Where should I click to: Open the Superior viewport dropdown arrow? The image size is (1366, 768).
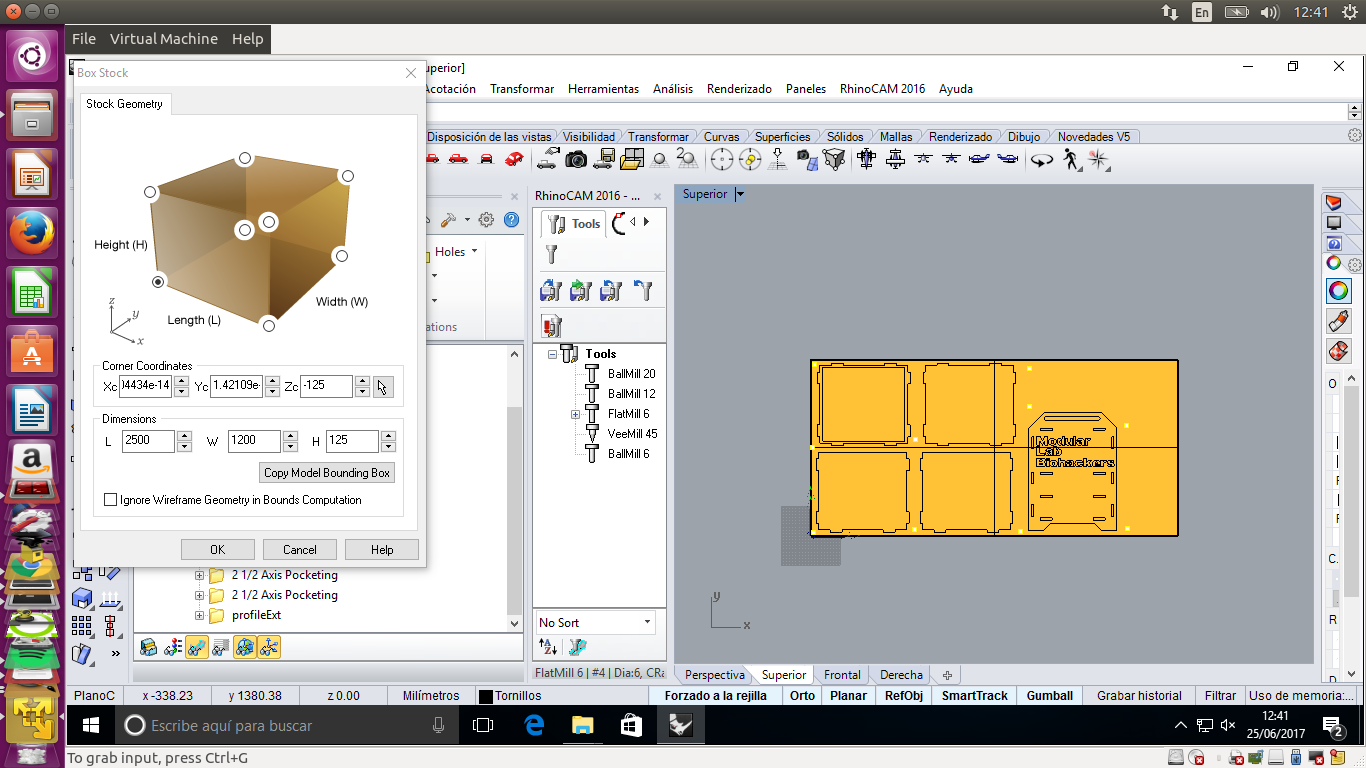[740, 195]
